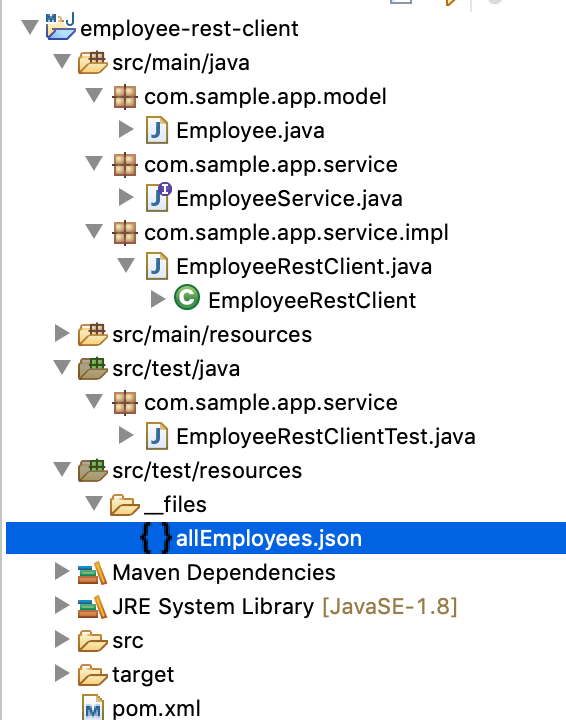Click the EmployeeRestClientTest.java file icon
Viewport: 566px width, 720px height.
[x=157, y=436]
